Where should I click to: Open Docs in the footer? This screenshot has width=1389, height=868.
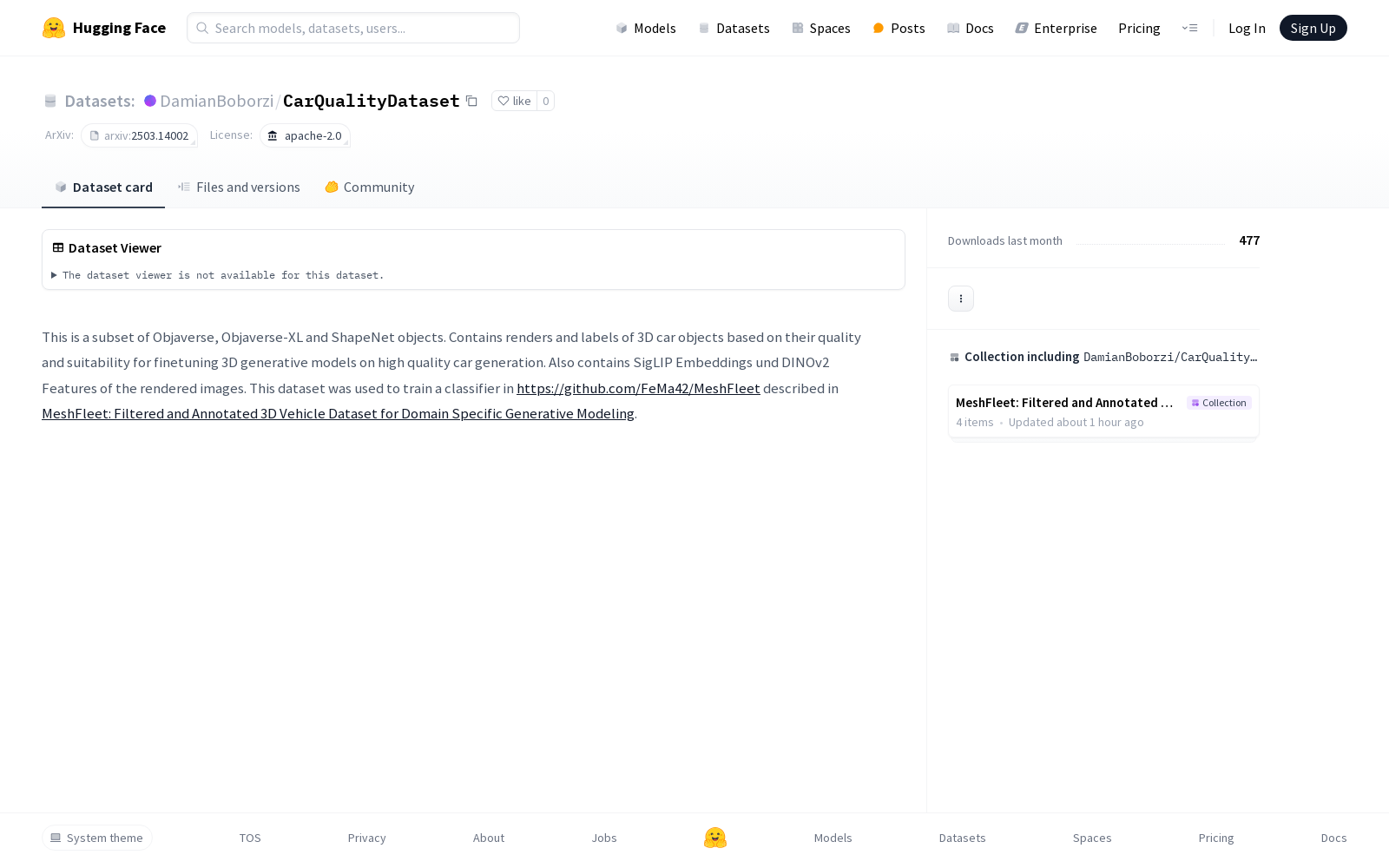pos(1334,838)
